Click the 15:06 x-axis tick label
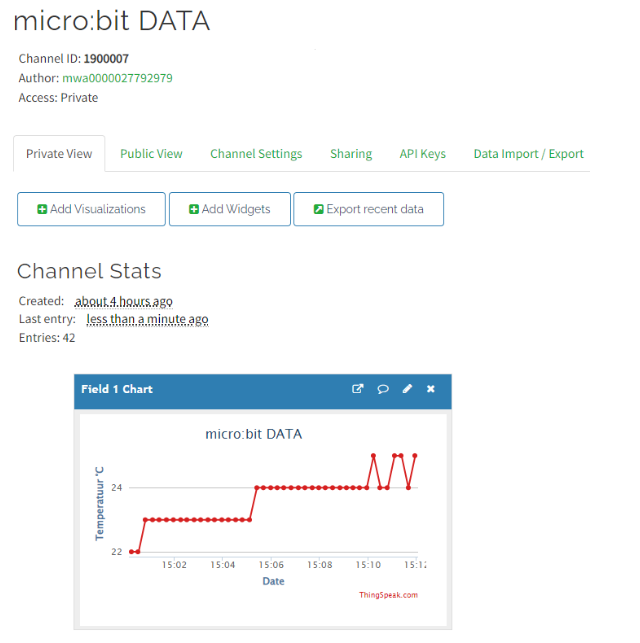 pyautogui.click(x=271, y=565)
